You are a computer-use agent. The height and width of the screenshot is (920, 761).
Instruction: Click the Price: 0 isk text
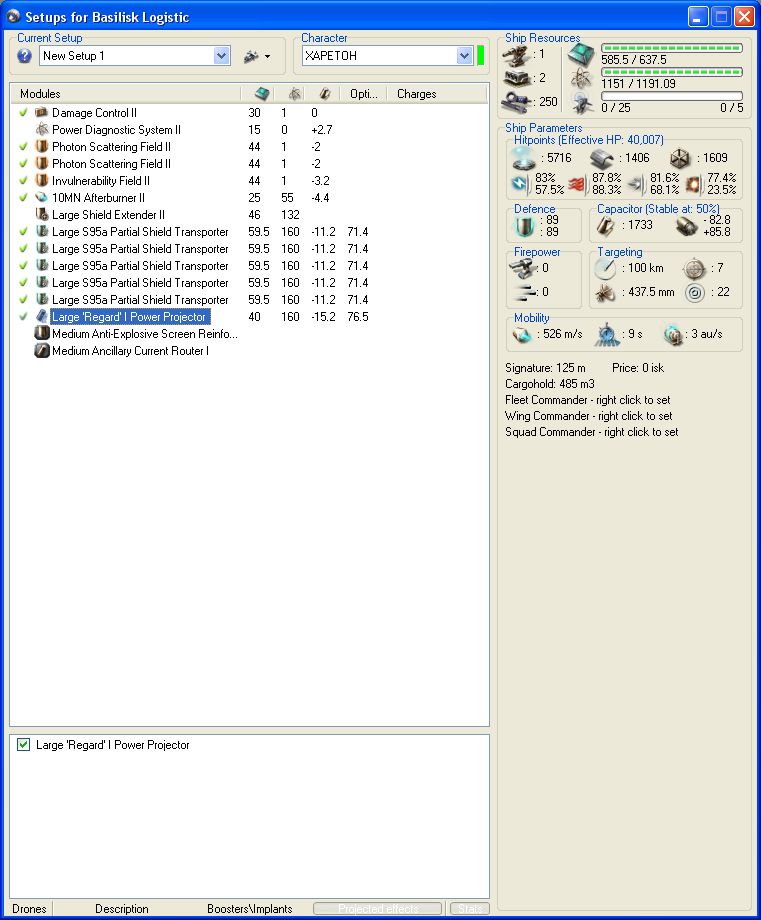(638, 368)
